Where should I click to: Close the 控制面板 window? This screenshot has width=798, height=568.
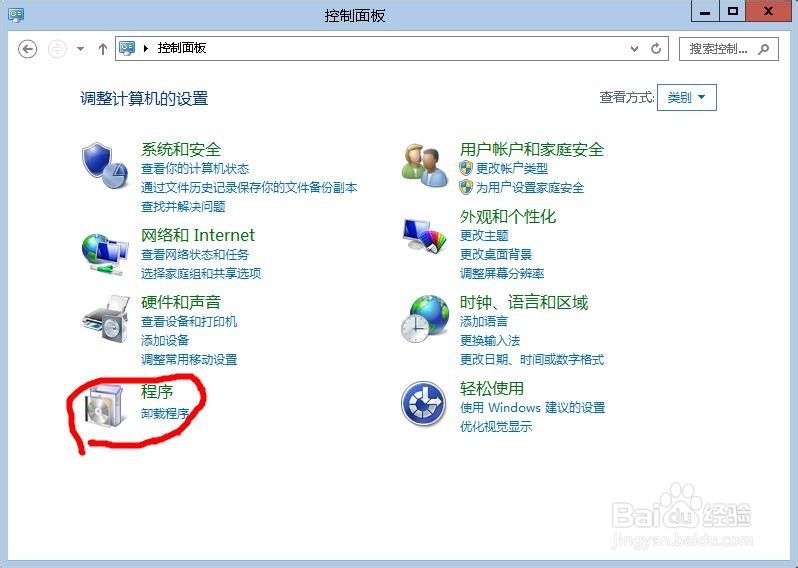point(768,11)
